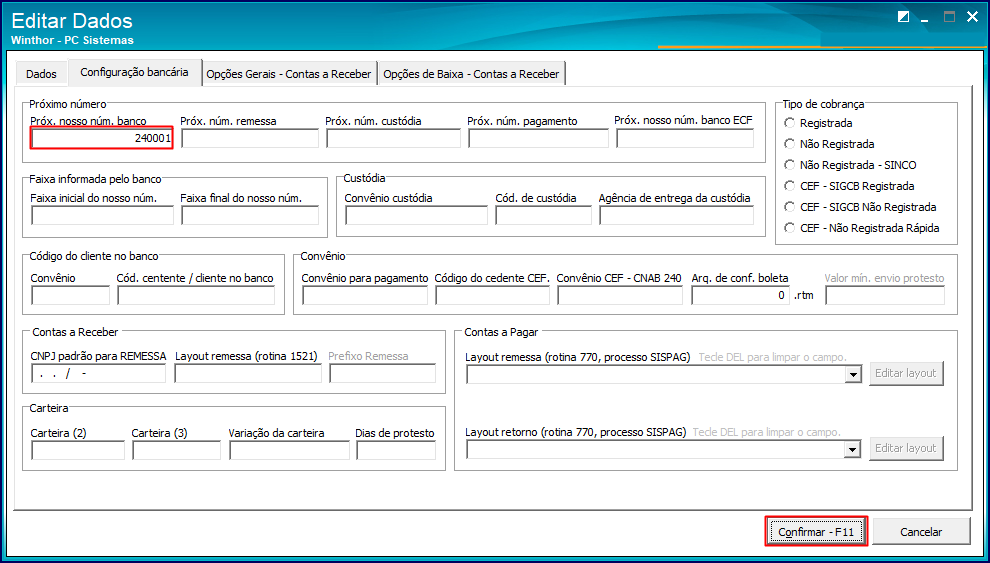Click the Carteira (3) field
The height and width of the screenshot is (563, 990).
177,451
